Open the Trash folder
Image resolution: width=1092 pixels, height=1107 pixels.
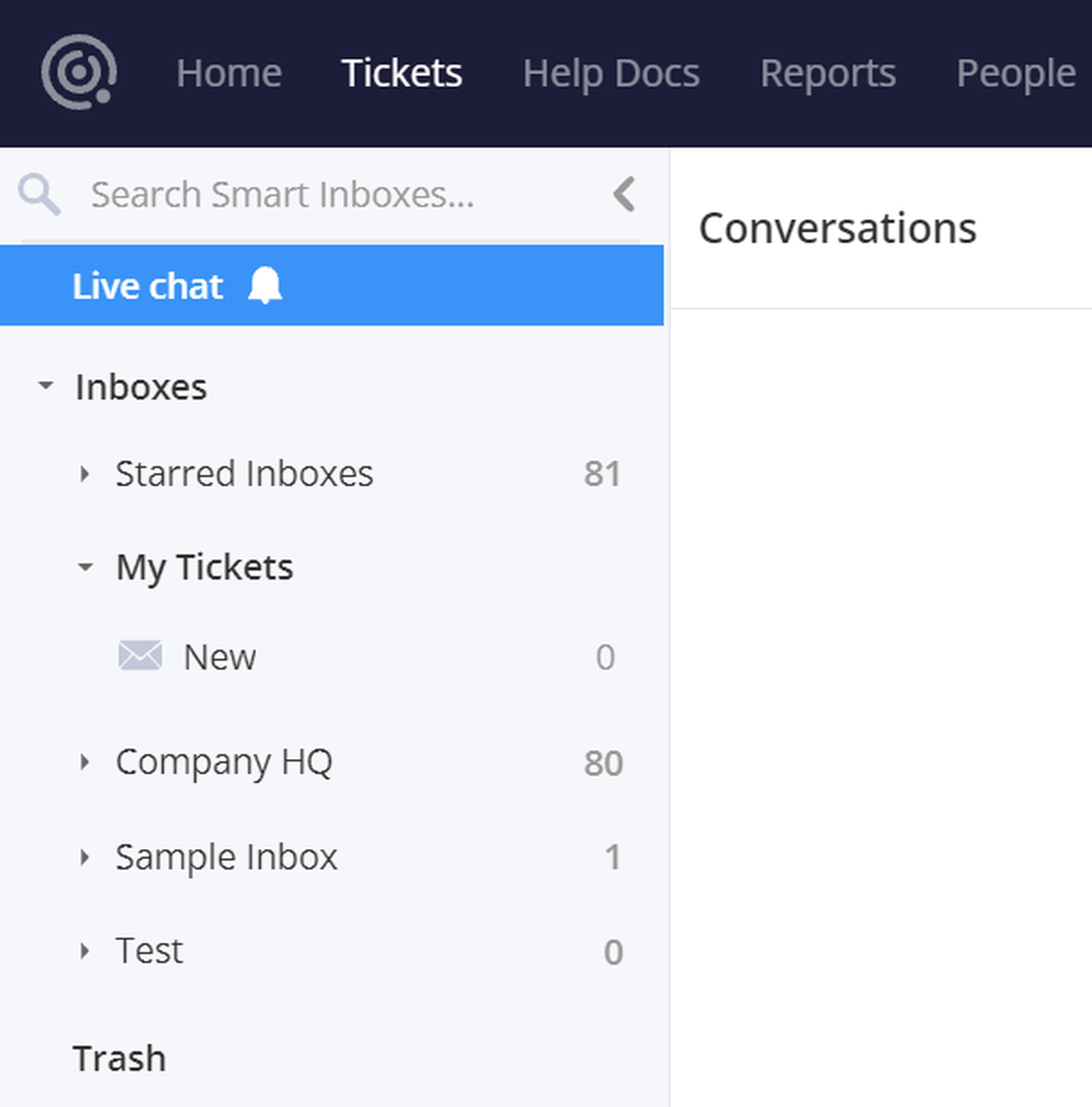tap(119, 1059)
